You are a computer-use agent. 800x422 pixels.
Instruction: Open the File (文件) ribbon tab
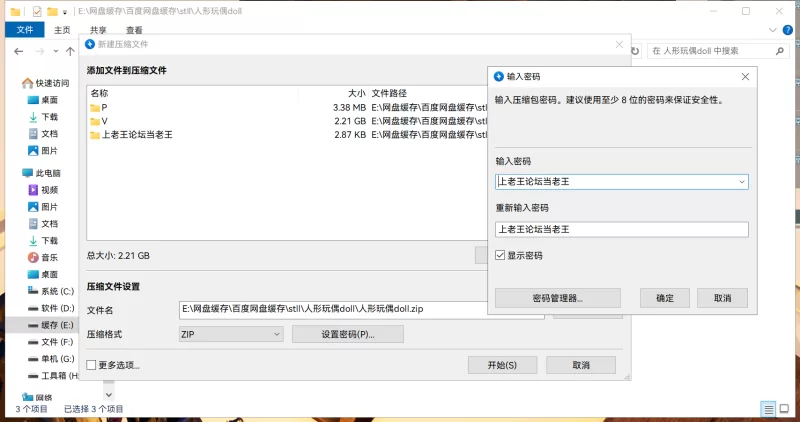point(24,30)
